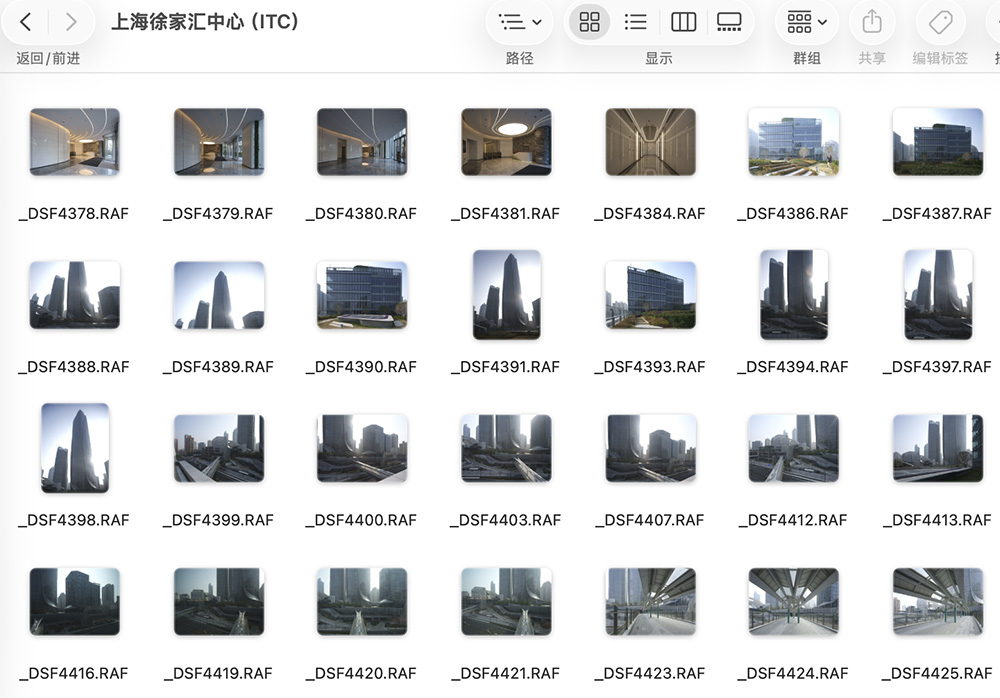Select thumbnail of _DSF4386.RAF

click(794, 142)
